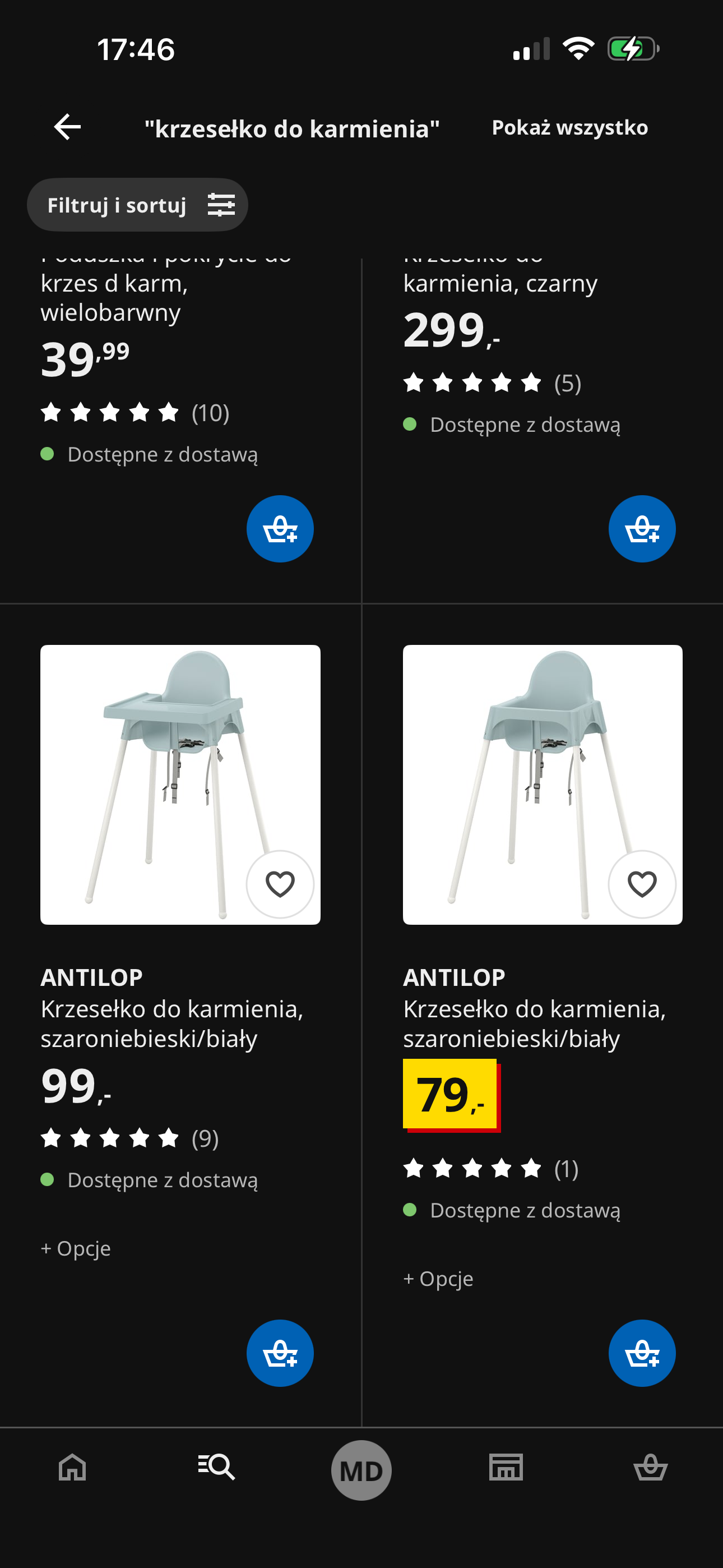Select the yellow 79 sale price tag
Screen dimensions: 723x1568
tap(451, 1095)
